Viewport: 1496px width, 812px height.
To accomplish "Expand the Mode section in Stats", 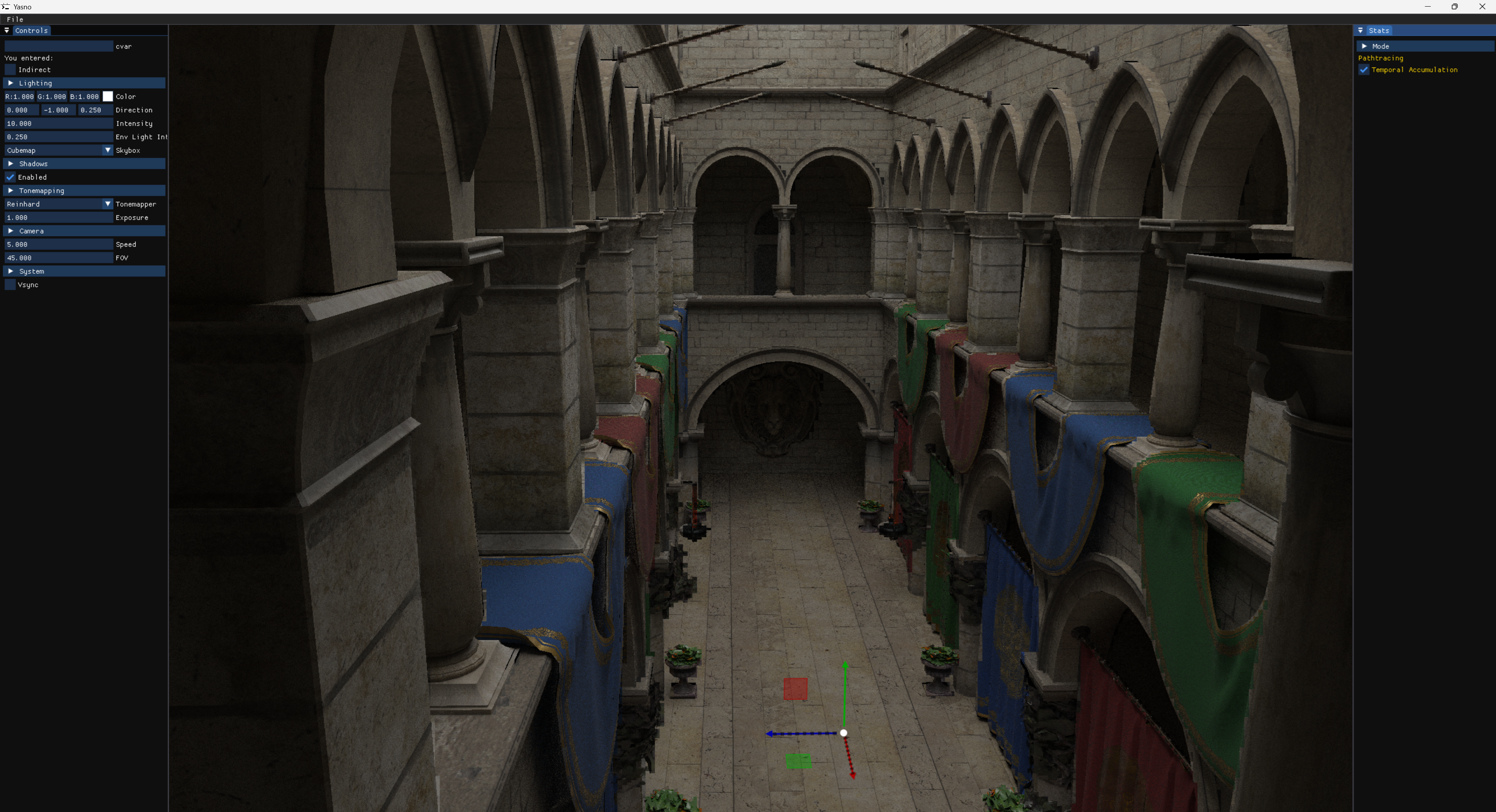I will click(1364, 46).
